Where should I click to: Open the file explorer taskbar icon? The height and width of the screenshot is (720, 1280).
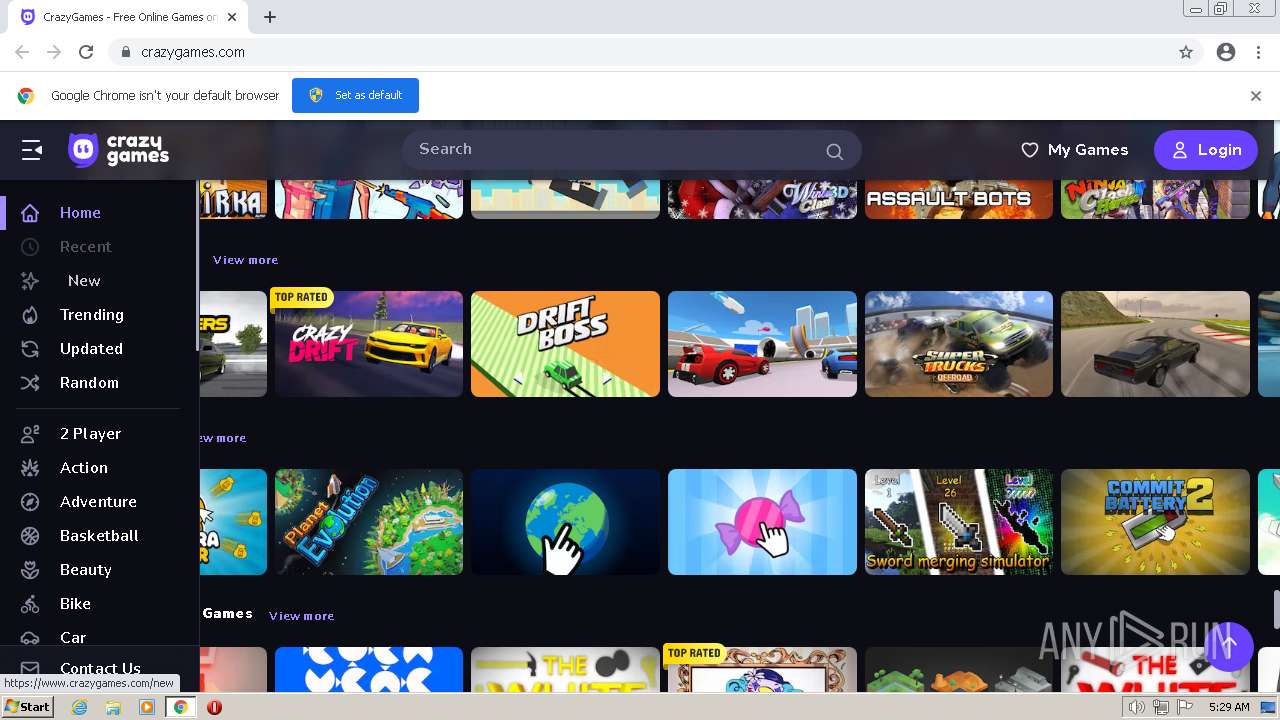coord(113,707)
